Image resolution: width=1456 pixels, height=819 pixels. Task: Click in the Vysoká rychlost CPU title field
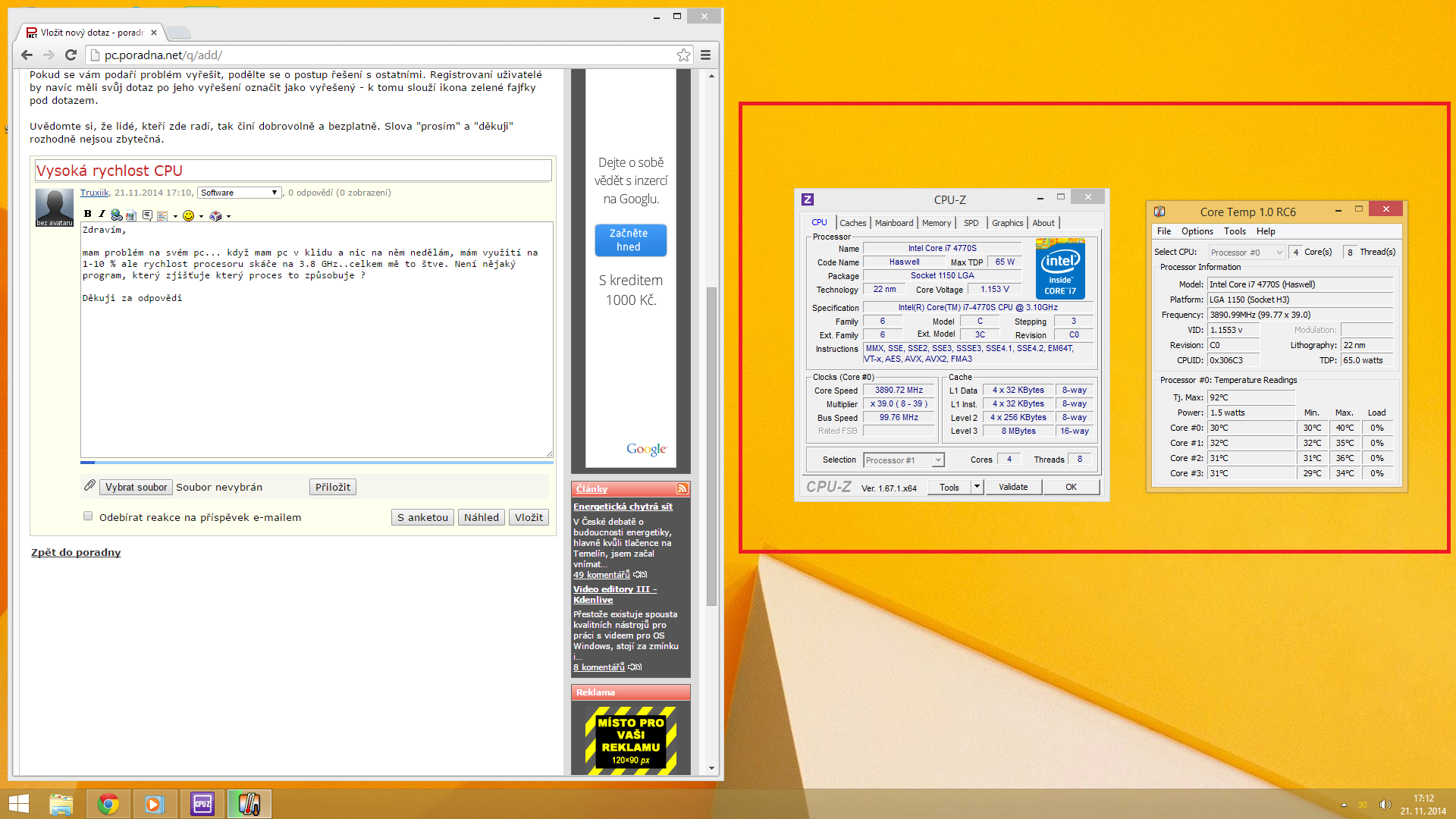pyautogui.click(x=293, y=171)
